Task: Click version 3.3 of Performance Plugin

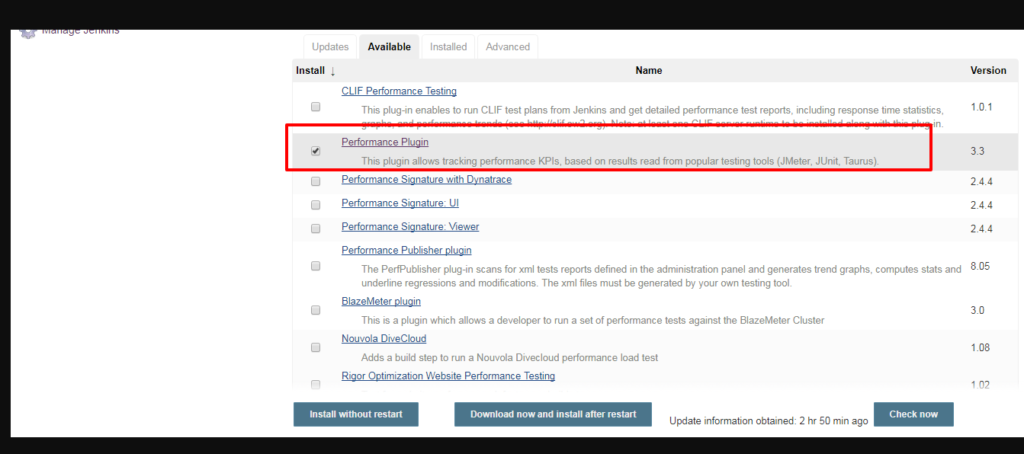Action: click(x=977, y=151)
